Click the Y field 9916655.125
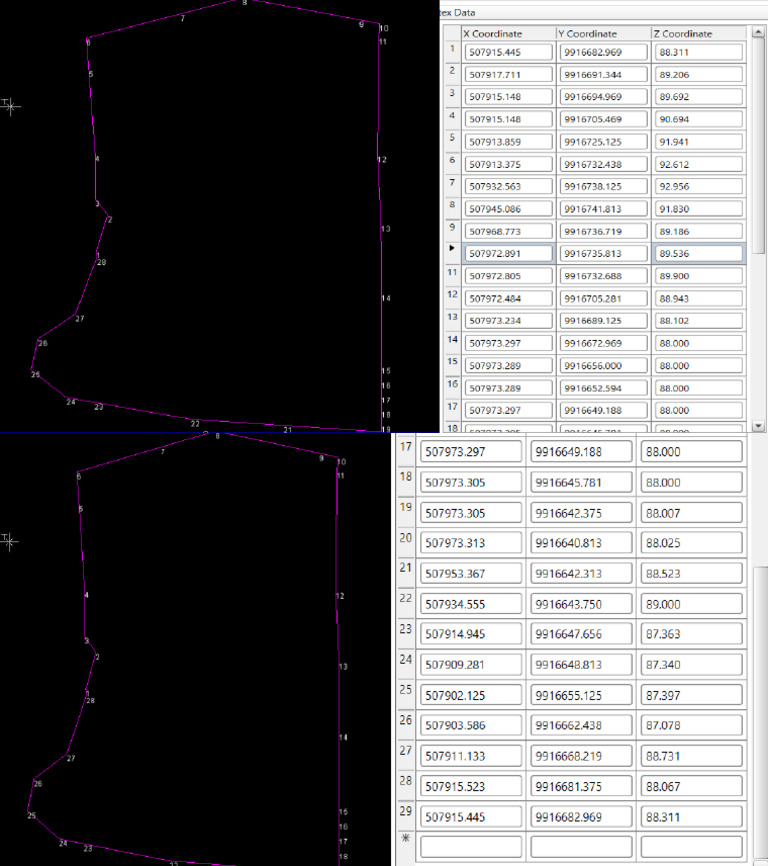 (x=581, y=695)
